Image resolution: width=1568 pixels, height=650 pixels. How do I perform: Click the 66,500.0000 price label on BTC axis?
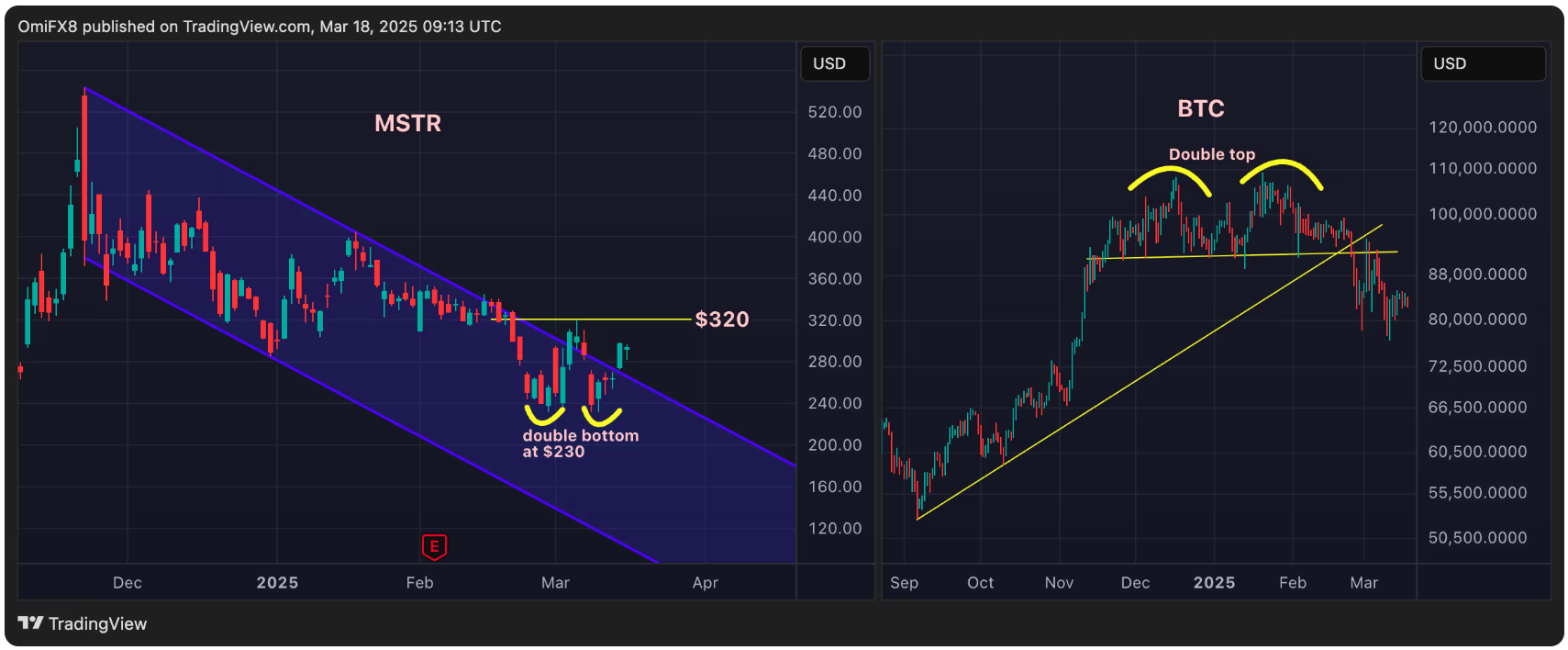1478,408
